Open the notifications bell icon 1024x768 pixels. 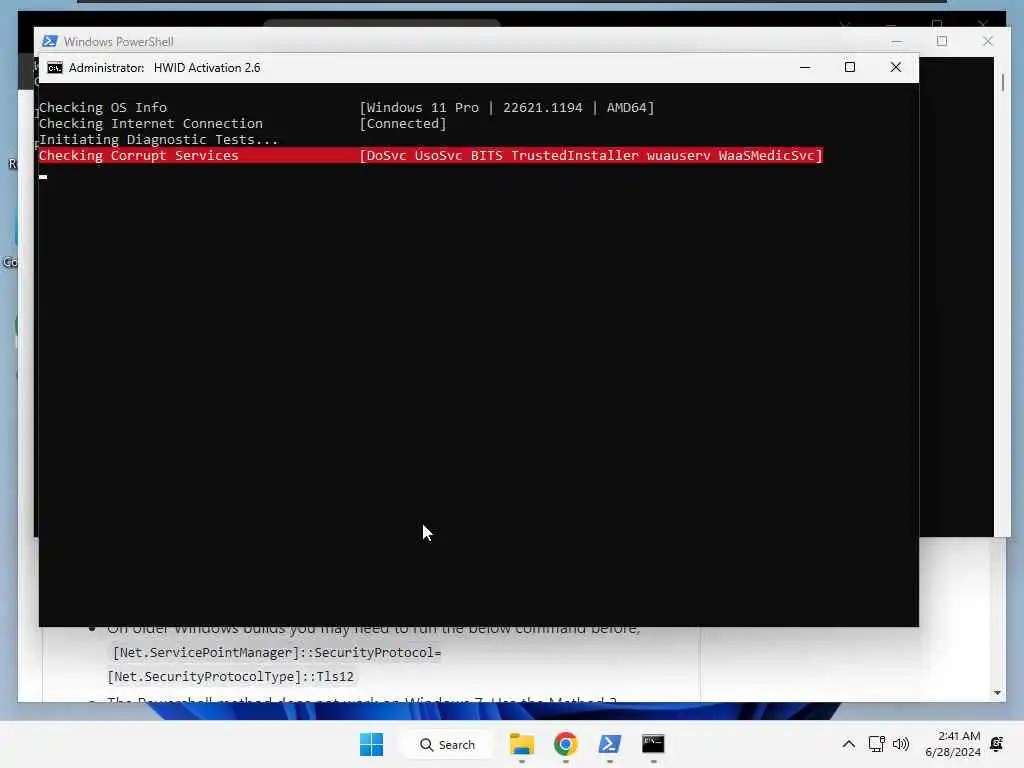tap(997, 744)
